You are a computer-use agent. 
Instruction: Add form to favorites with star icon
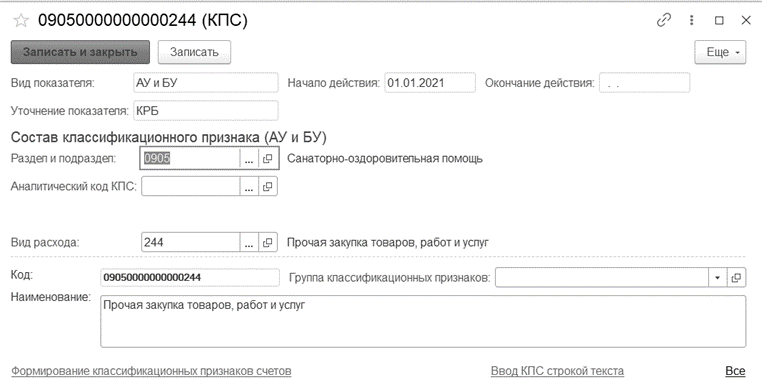pyautogui.click(x=21, y=20)
